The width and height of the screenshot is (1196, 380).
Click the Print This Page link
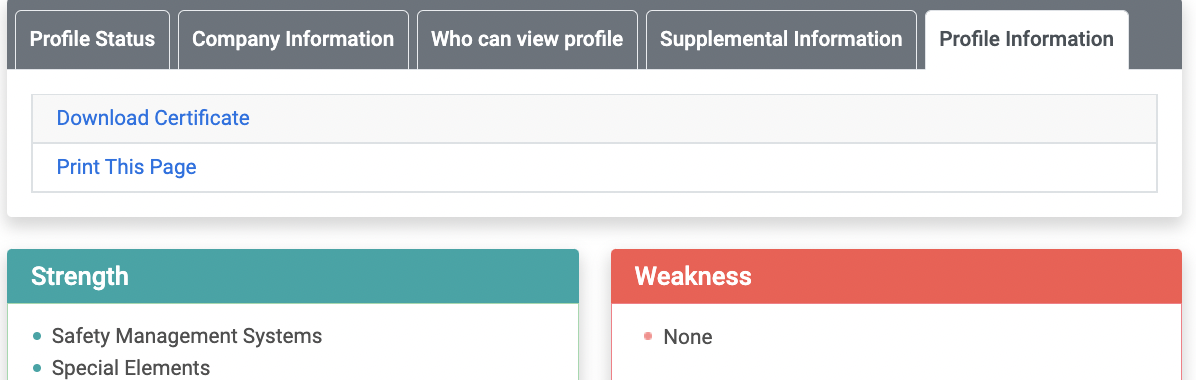tap(127, 167)
